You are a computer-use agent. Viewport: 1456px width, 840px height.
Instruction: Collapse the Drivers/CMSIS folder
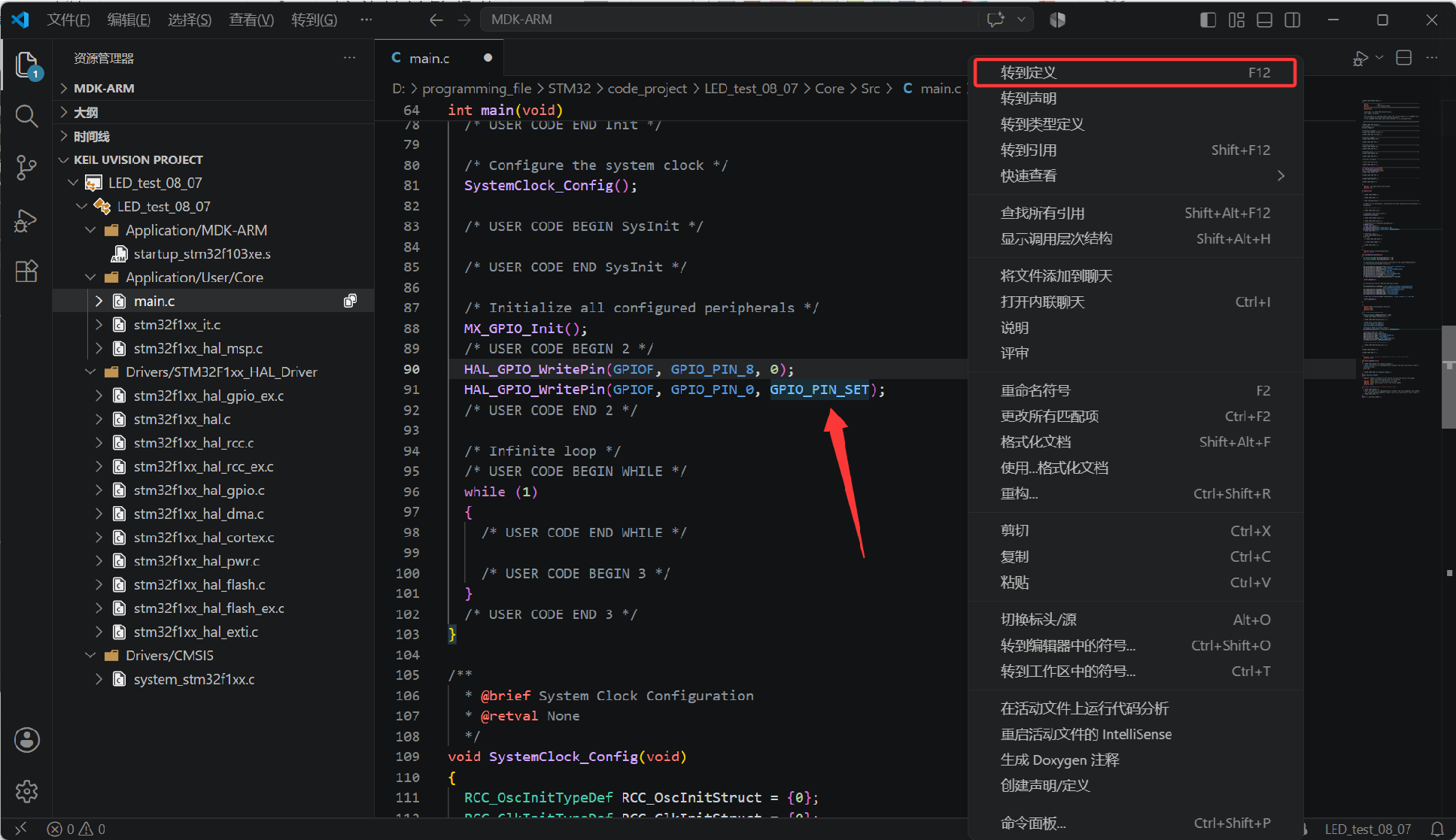click(214, 656)
